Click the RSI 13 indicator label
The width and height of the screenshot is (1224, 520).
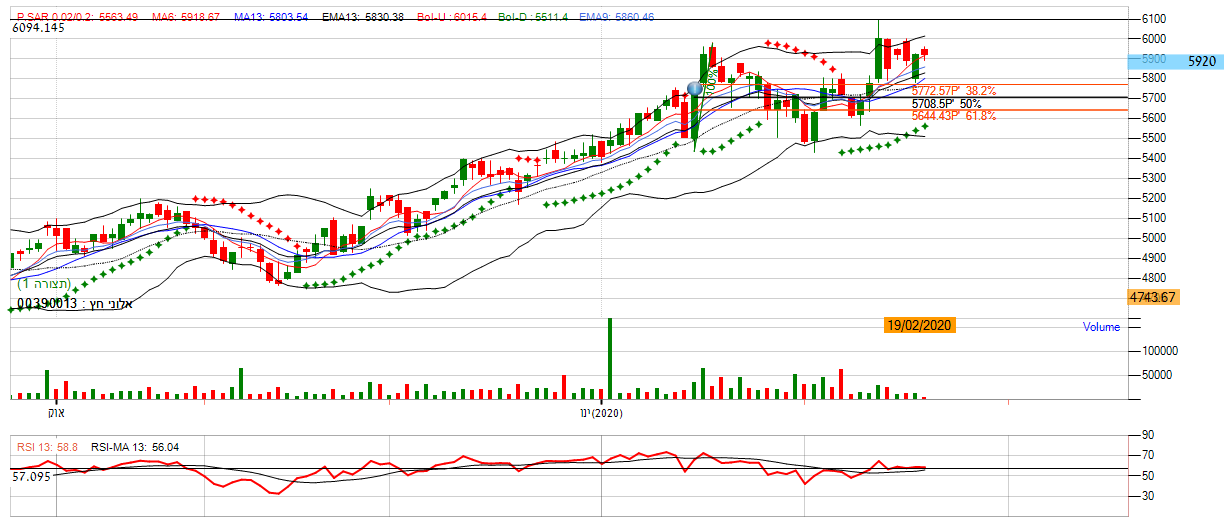coord(47,446)
